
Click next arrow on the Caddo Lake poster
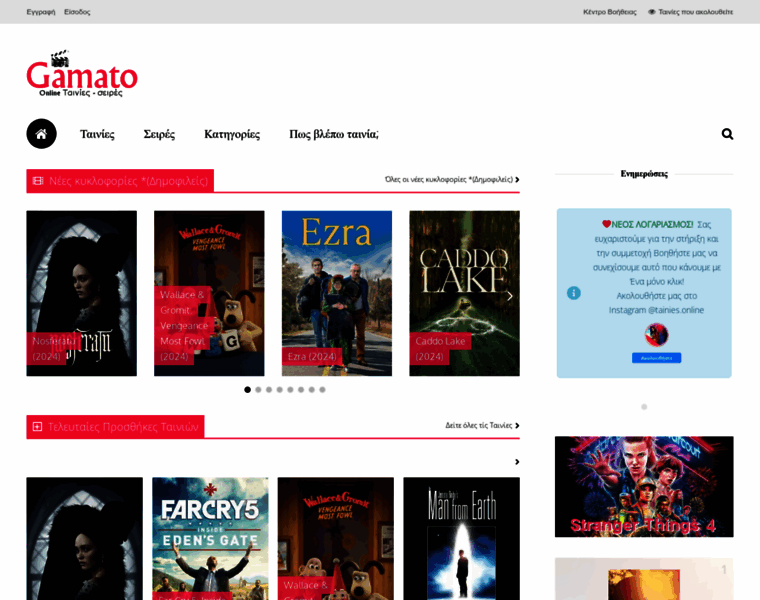pyautogui.click(x=509, y=295)
